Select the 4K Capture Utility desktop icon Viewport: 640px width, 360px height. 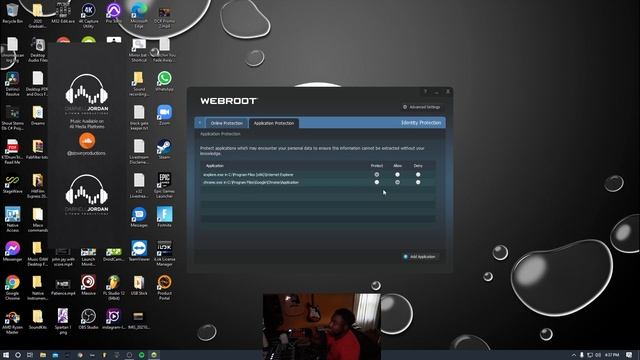point(89,15)
